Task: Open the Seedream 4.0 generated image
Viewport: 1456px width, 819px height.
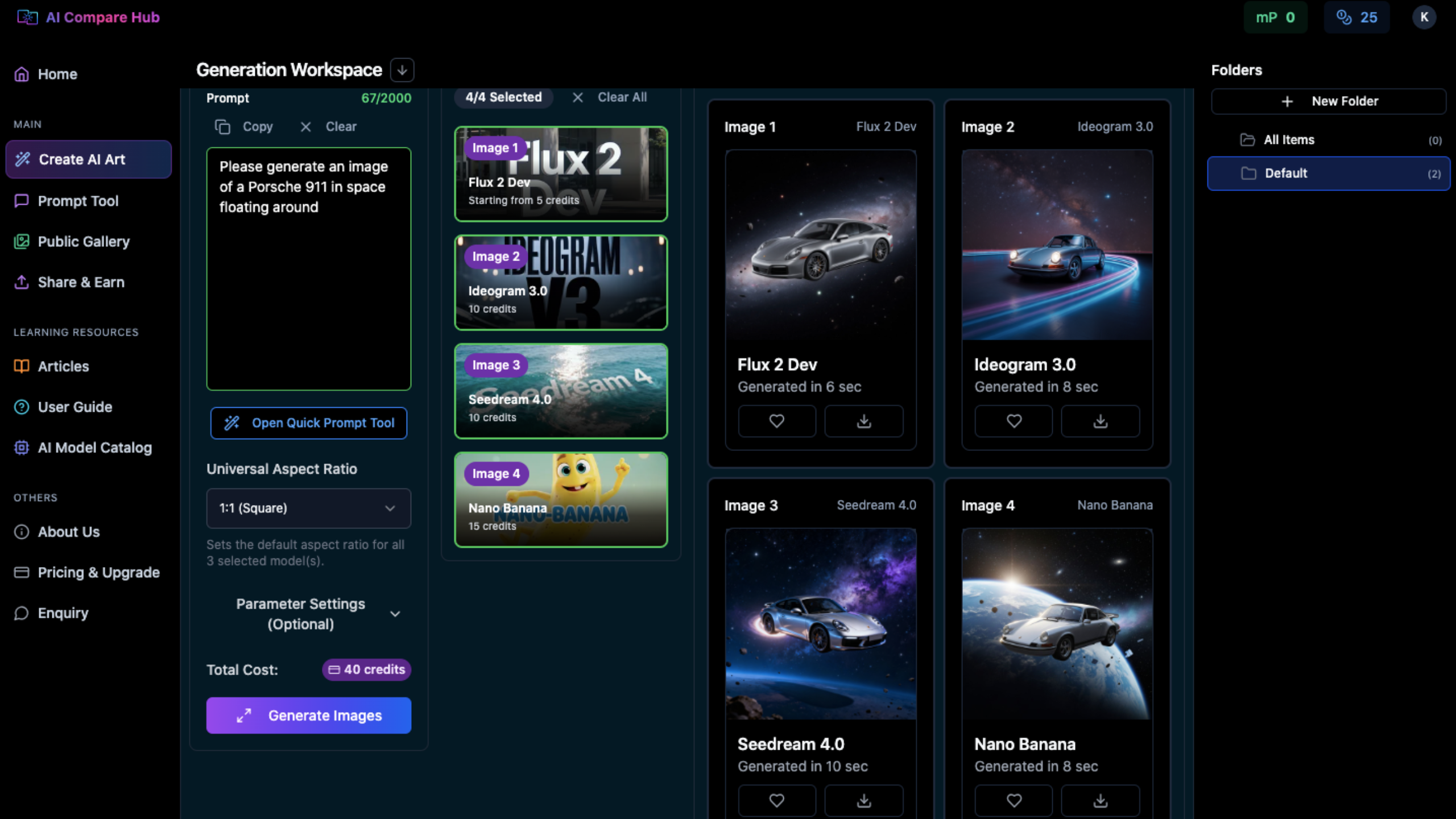Action: [821, 624]
